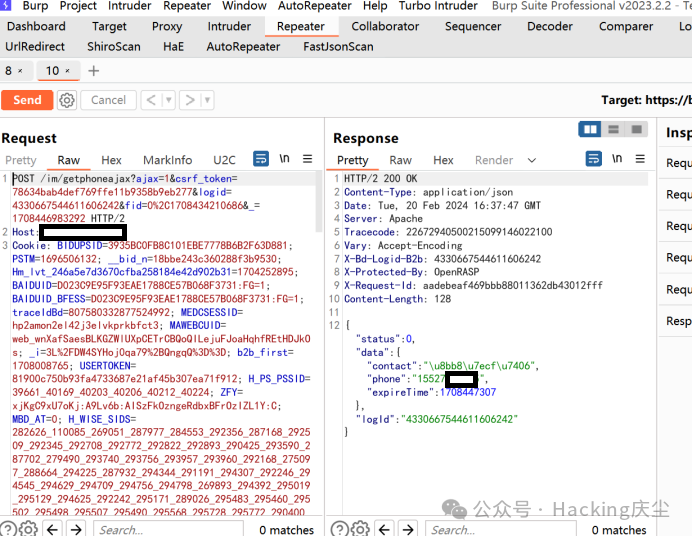Open the Help menu
692x537 pixels.
[375, 6]
